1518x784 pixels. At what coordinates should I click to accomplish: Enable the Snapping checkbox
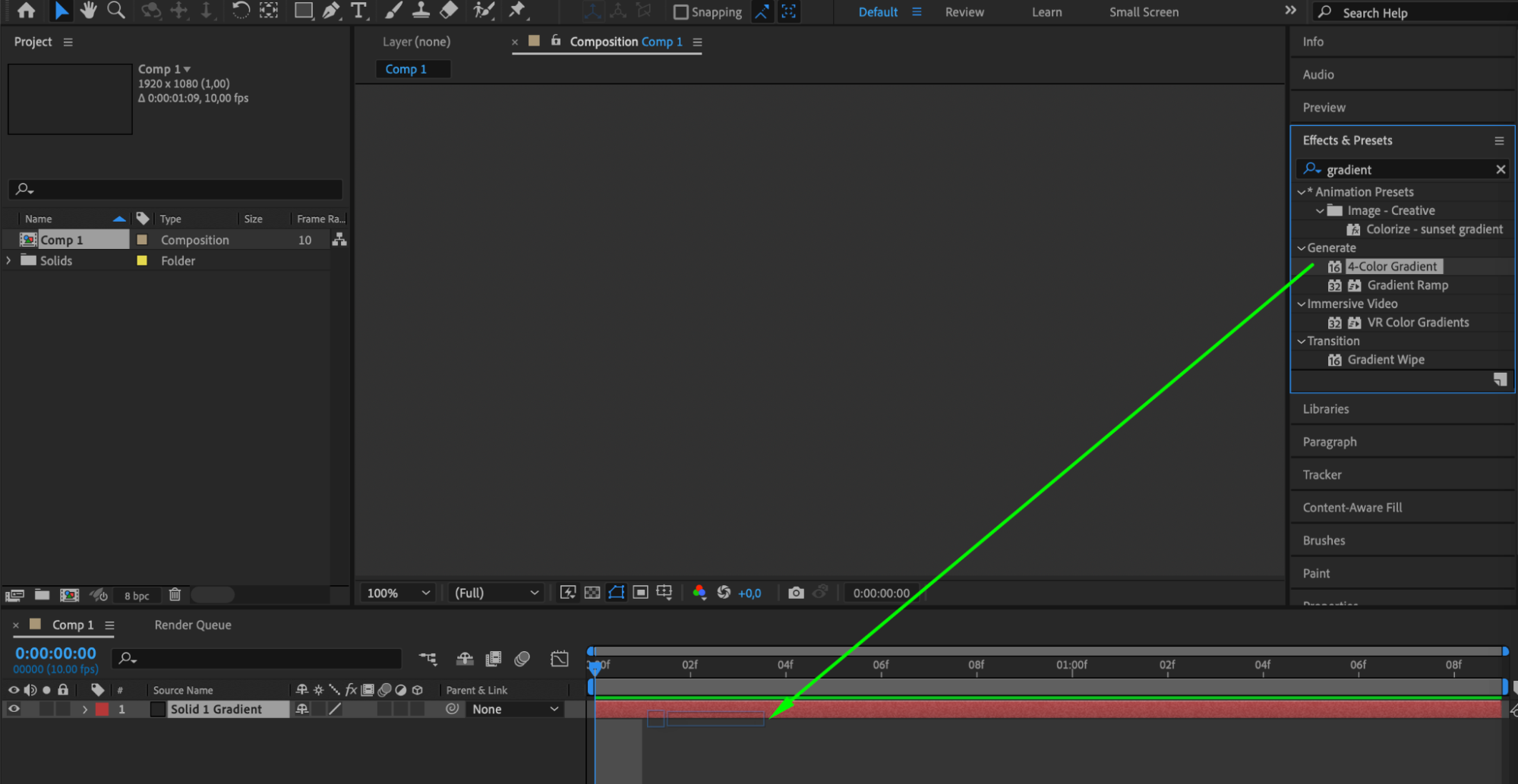click(x=680, y=12)
